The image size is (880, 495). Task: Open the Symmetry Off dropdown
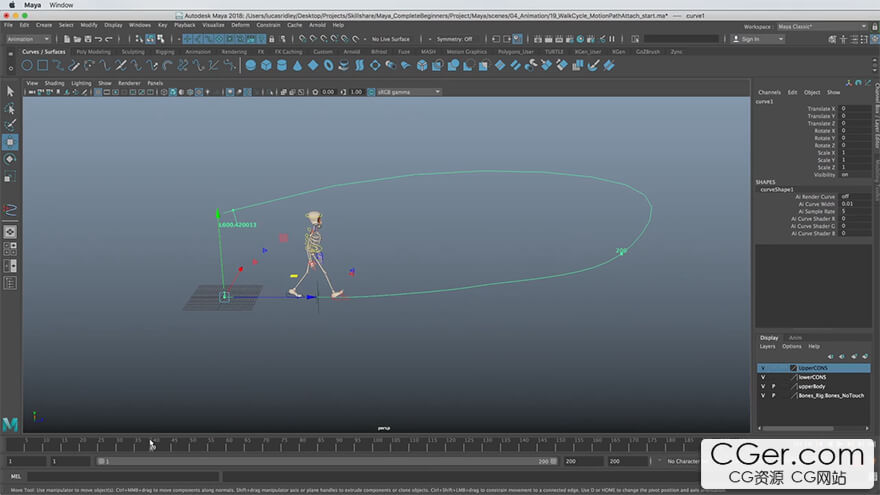[455, 39]
